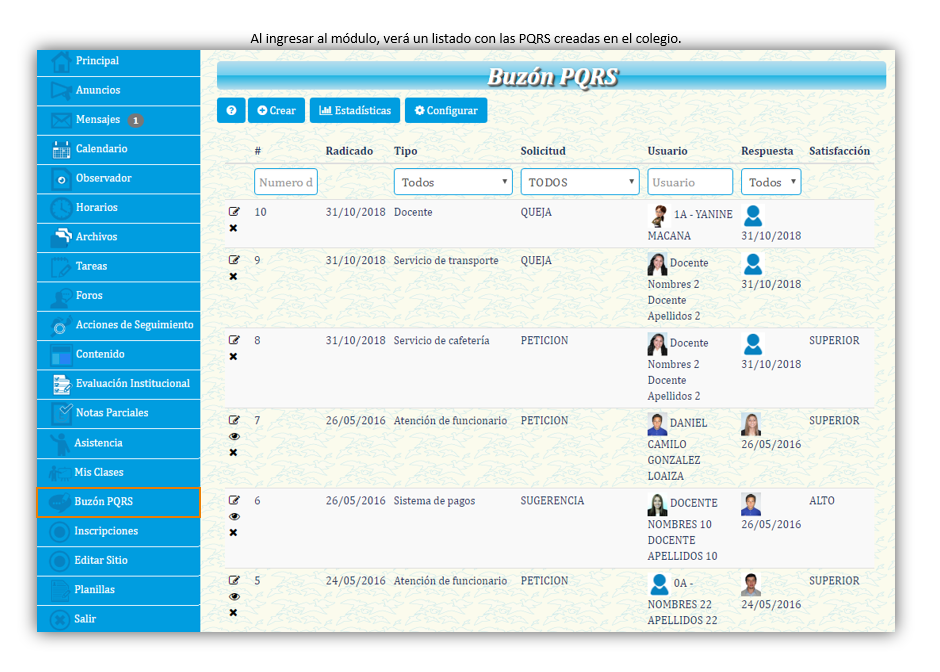Click 'Servicio de cafetería' in row 8

[x=441, y=340]
